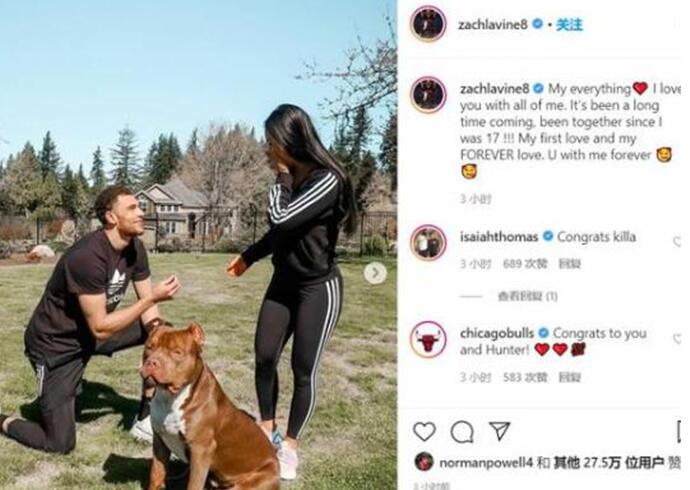
Task: Go to next photo with carousel arrow
Action: coord(375,273)
